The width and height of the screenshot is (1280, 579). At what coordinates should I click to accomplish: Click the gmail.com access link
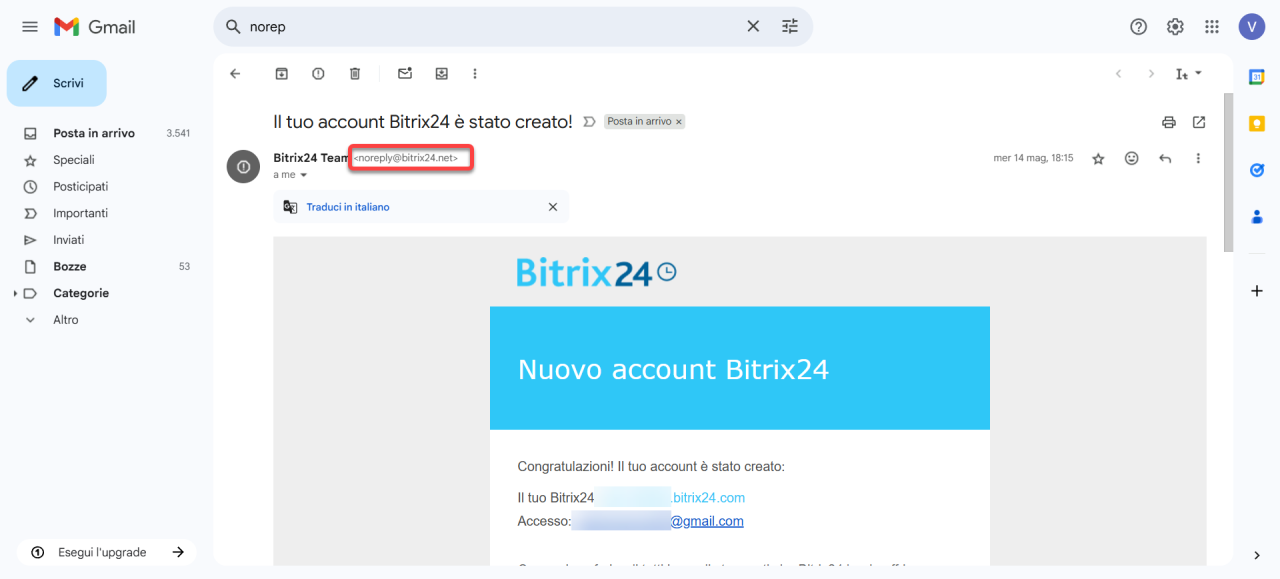click(x=707, y=521)
